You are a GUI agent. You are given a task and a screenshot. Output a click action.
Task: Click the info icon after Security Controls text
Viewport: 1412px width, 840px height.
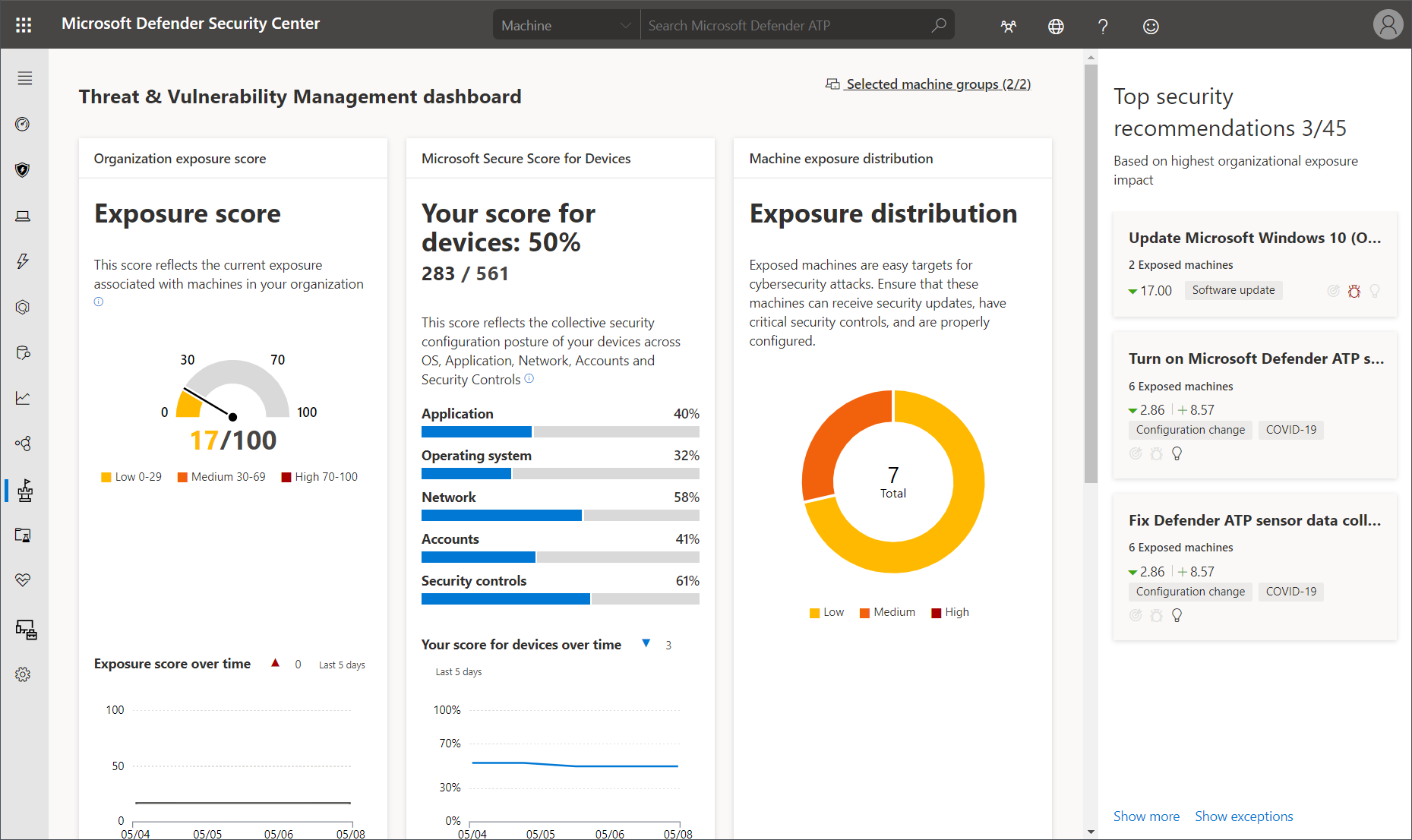pos(529,378)
